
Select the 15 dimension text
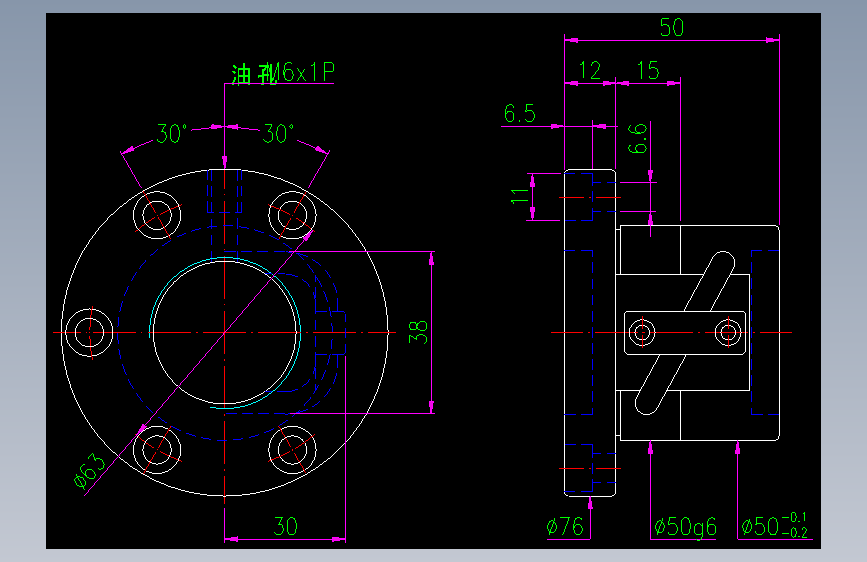(648, 70)
